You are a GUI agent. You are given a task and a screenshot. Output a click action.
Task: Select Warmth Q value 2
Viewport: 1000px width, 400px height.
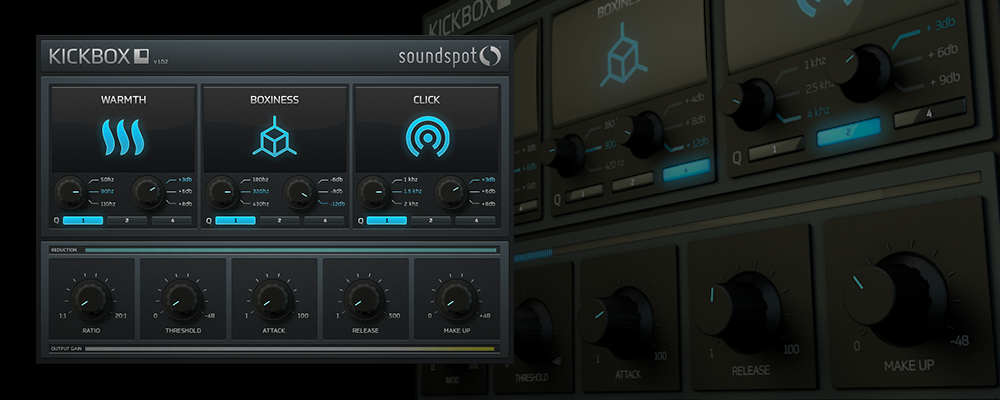point(127,220)
